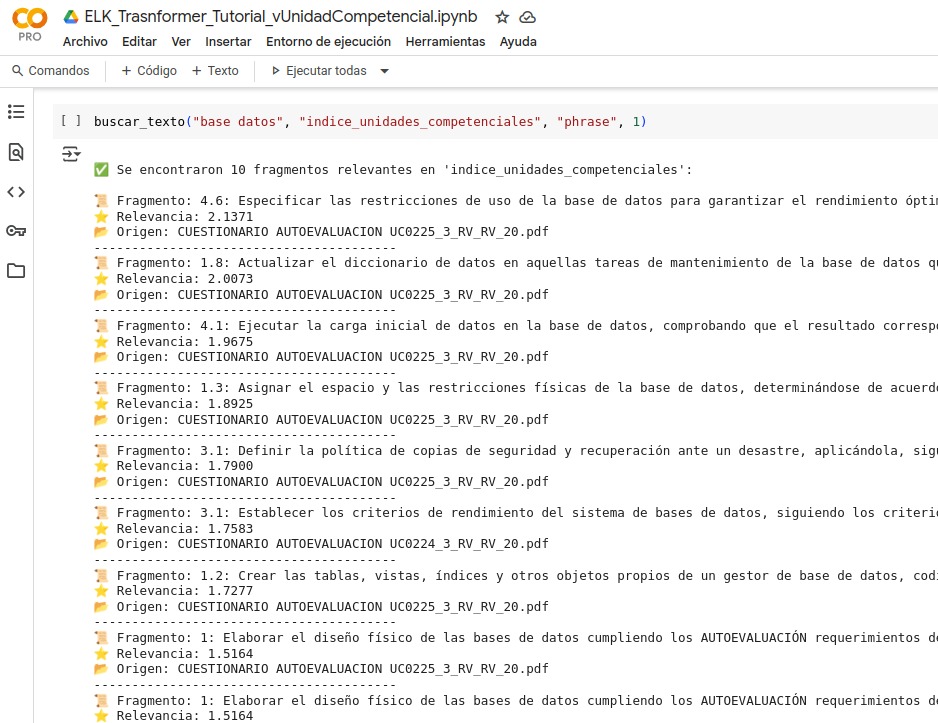938x723 pixels.
Task: Expand the Ejecutar todas dropdown arrow
Action: [x=385, y=71]
